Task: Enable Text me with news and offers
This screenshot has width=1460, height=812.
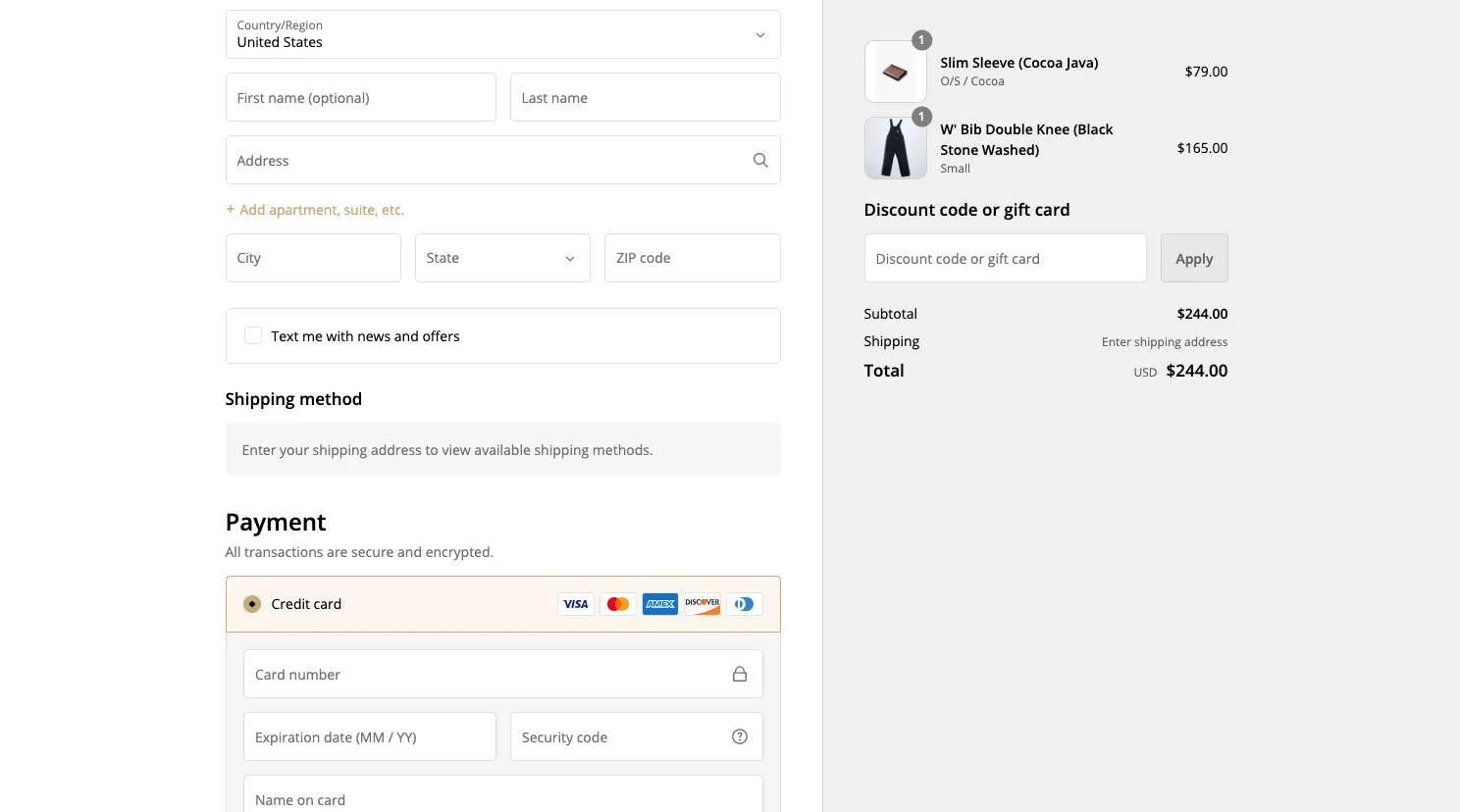Action: (252, 335)
